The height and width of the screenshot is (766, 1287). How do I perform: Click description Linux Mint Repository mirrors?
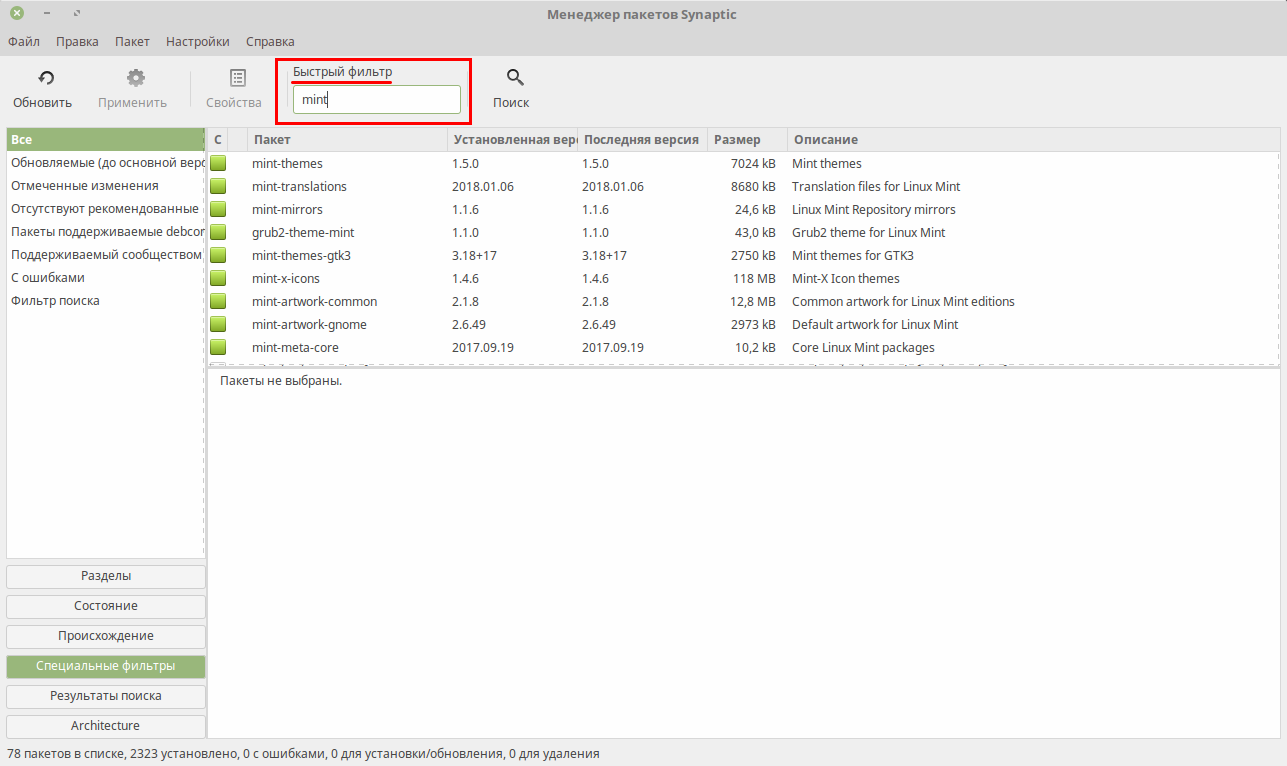[874, 209]
